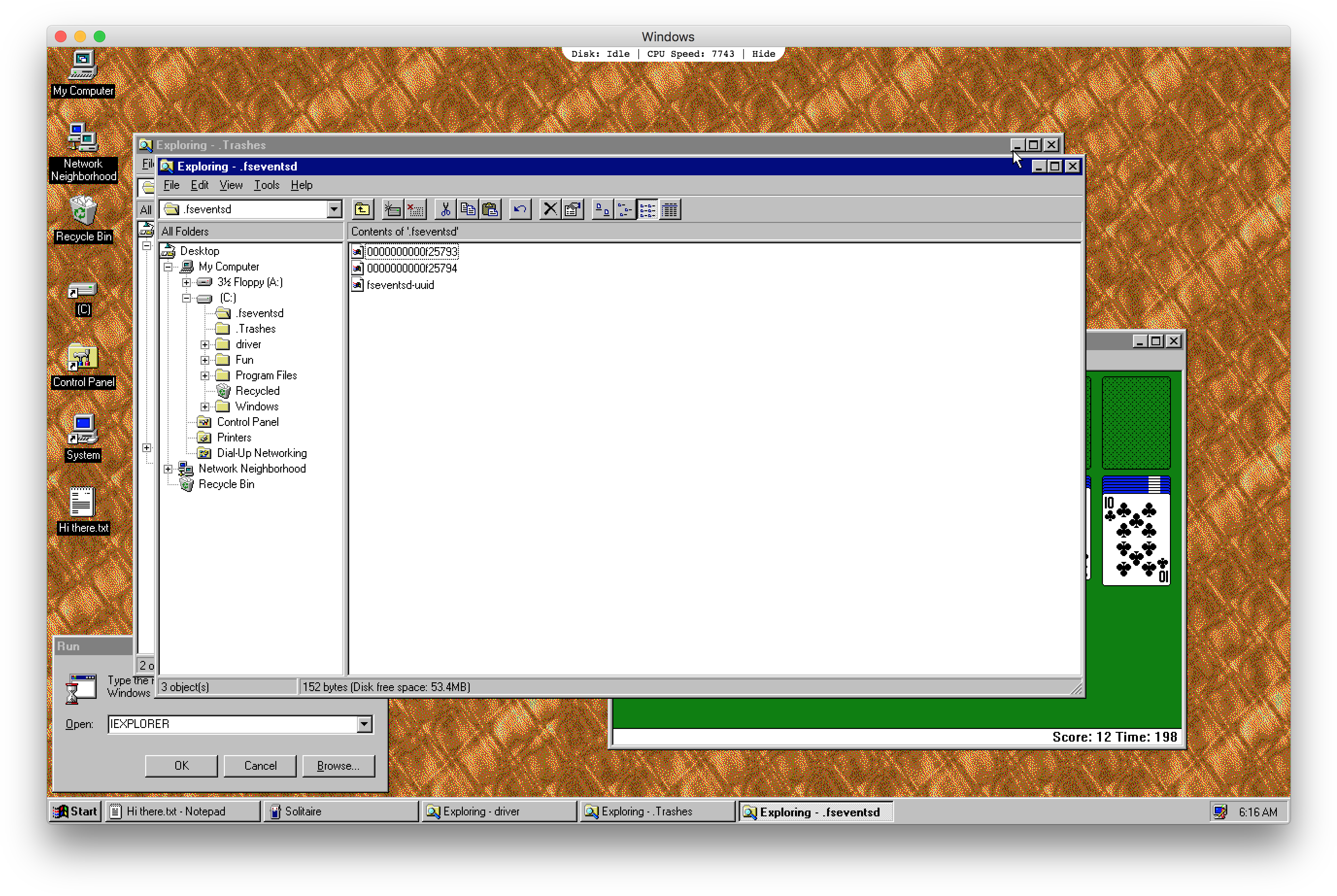Viewport: 1337px width, 896px height.
Task: Click the Recycle Bin desktop icon
Action: 84,220
